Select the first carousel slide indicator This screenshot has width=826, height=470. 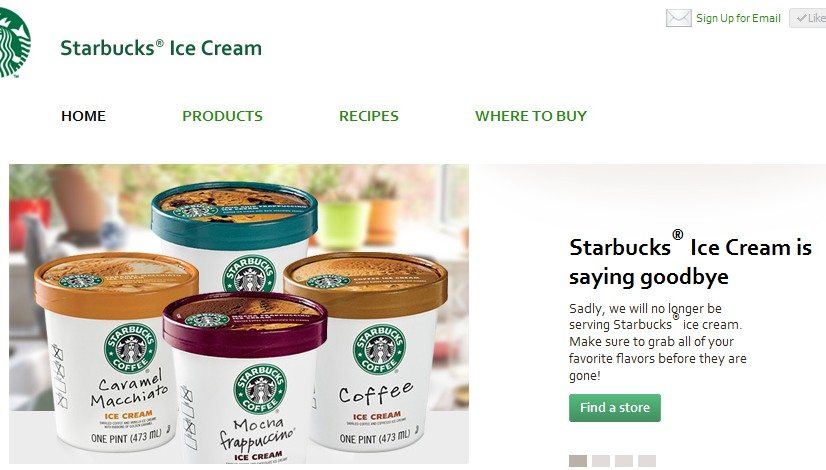578,461
